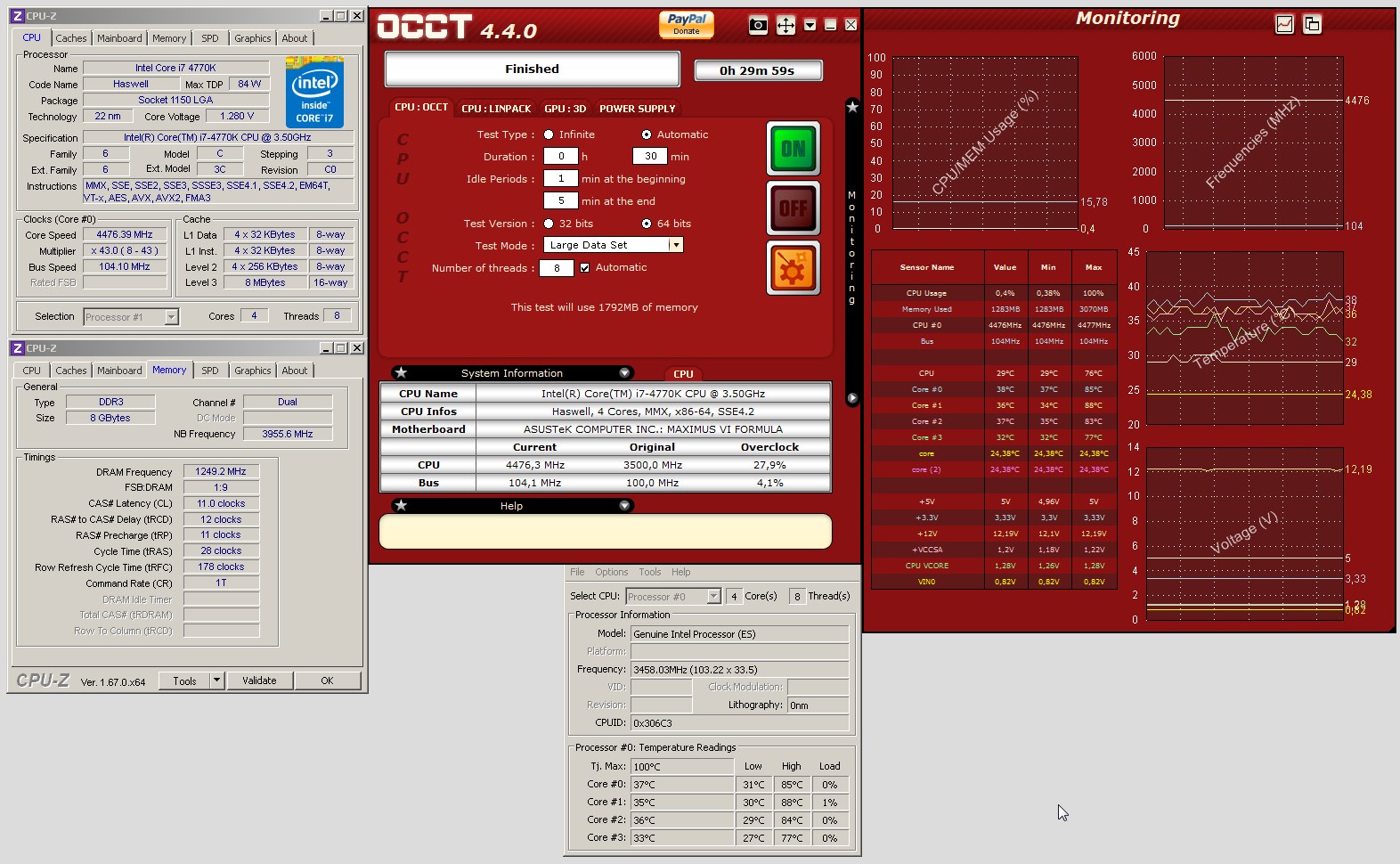This screenshot has width=1400, height=864.
Task: Click the OK button in CPU-Z
Action: (x=327, y=681)
